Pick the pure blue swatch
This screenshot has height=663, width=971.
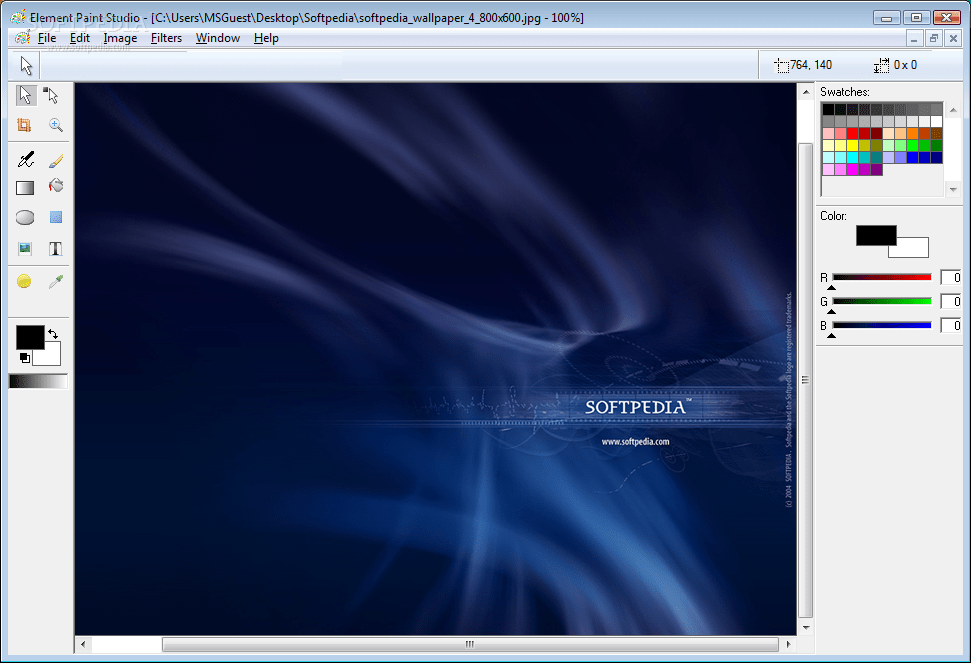pyautogui.click(x=913, y=157)
